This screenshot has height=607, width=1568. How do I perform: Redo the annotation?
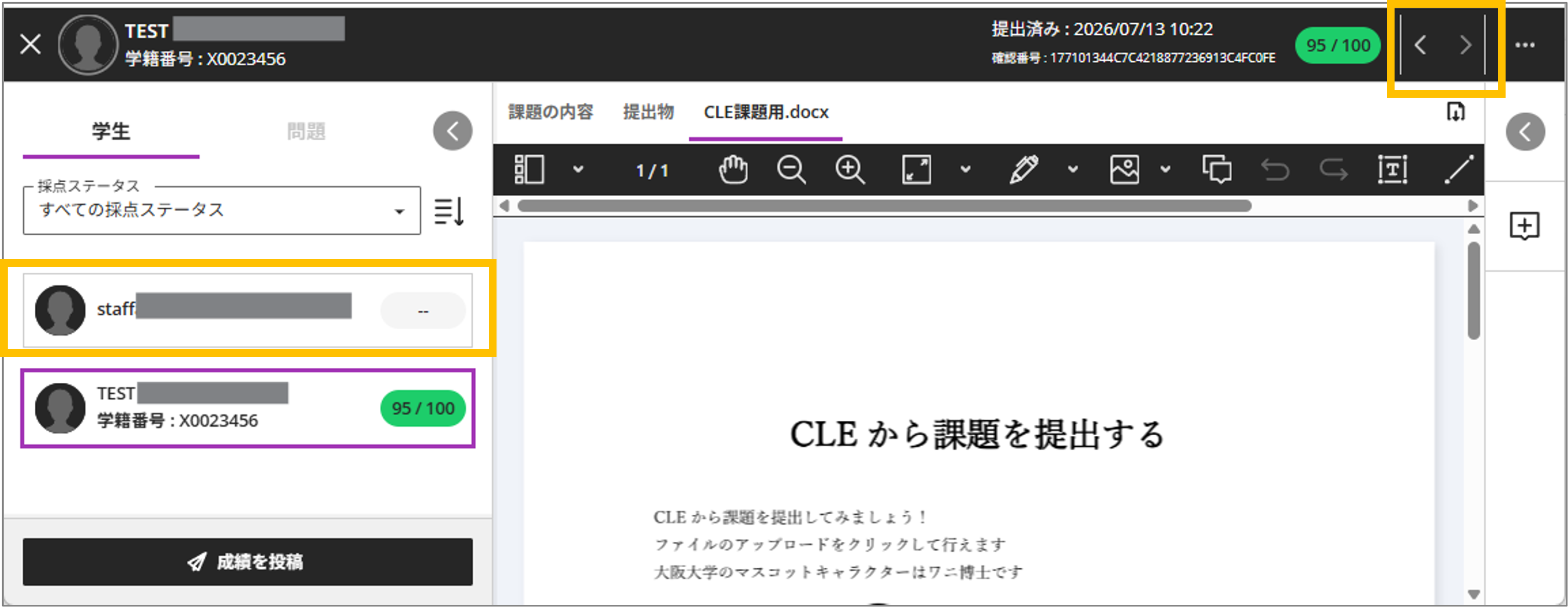coord(1333,169)
